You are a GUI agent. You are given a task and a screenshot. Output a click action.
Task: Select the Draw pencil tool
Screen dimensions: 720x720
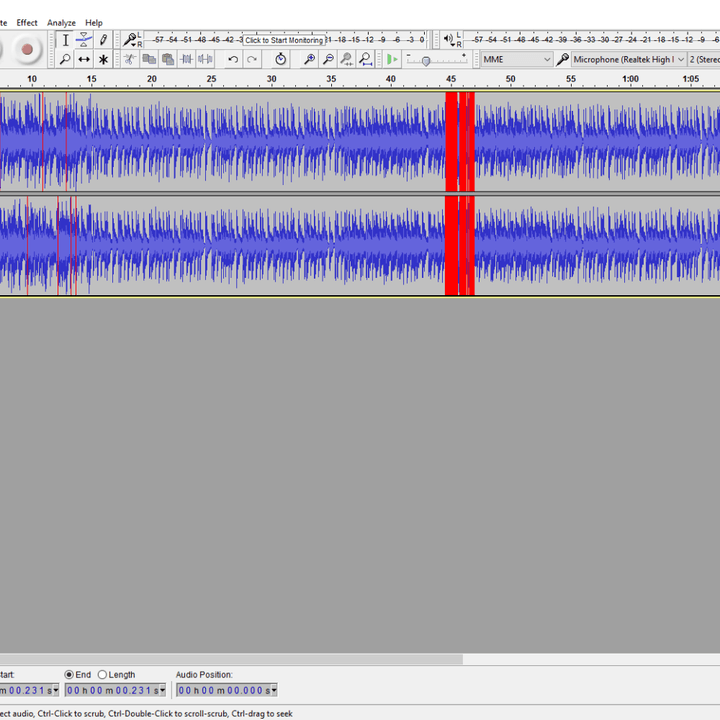coord(103,40)
